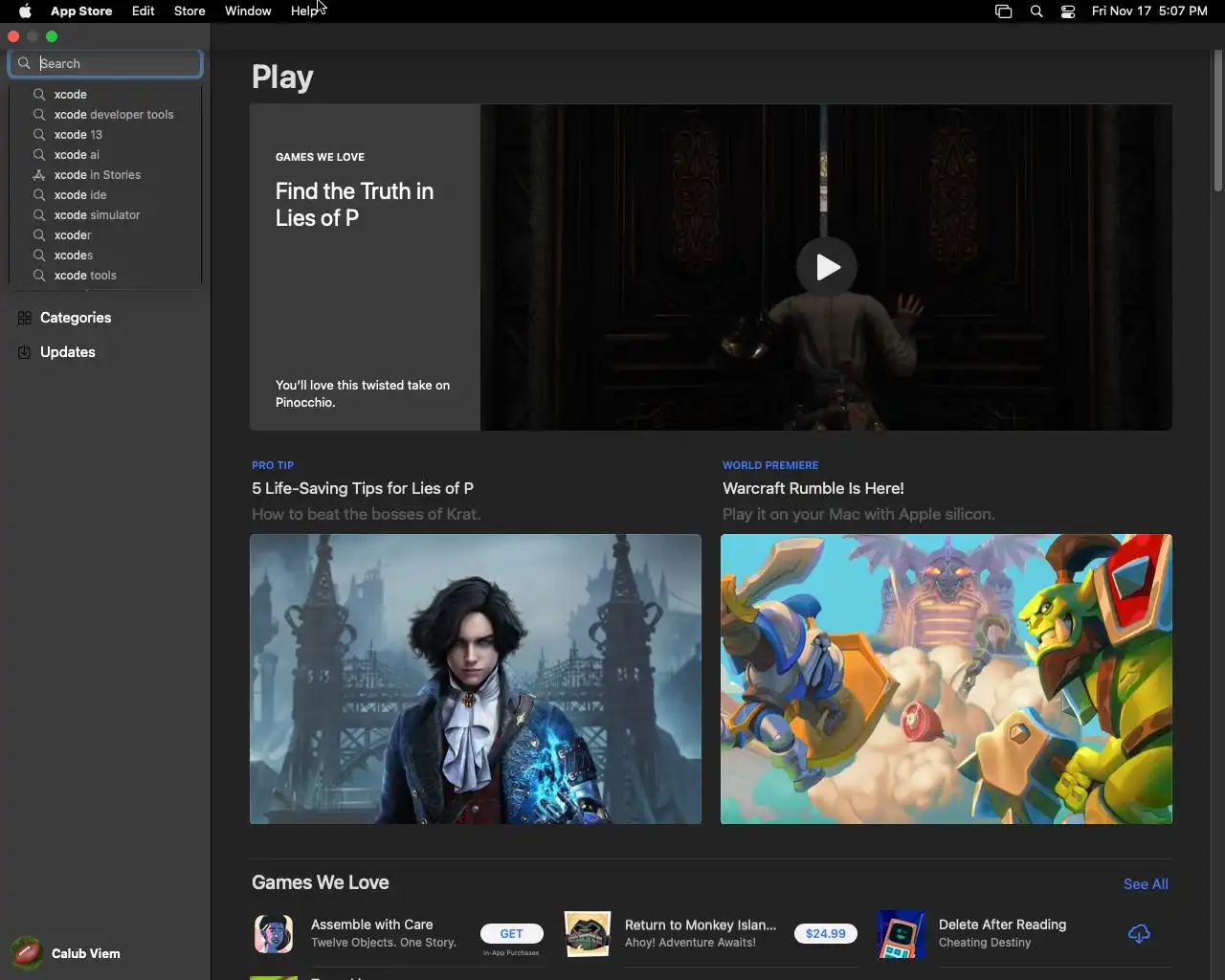The height and width of the screenshot is (980, 1225).
Task: Click the date and time in menu bar
Action: point(1149,11)
